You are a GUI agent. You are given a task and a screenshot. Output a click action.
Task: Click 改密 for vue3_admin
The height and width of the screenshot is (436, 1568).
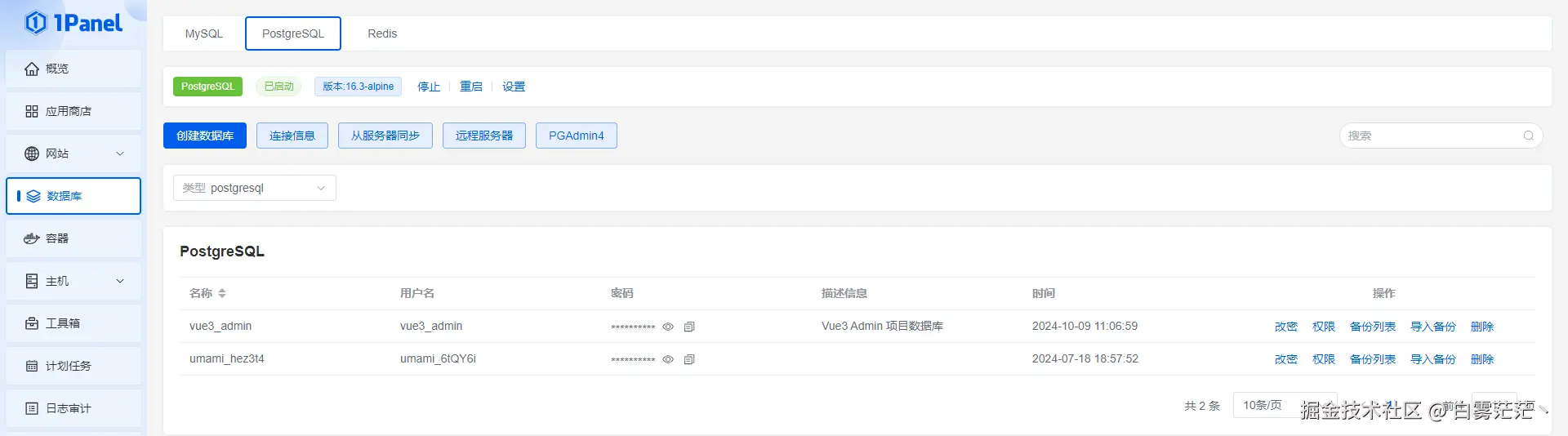point(1286,327)
